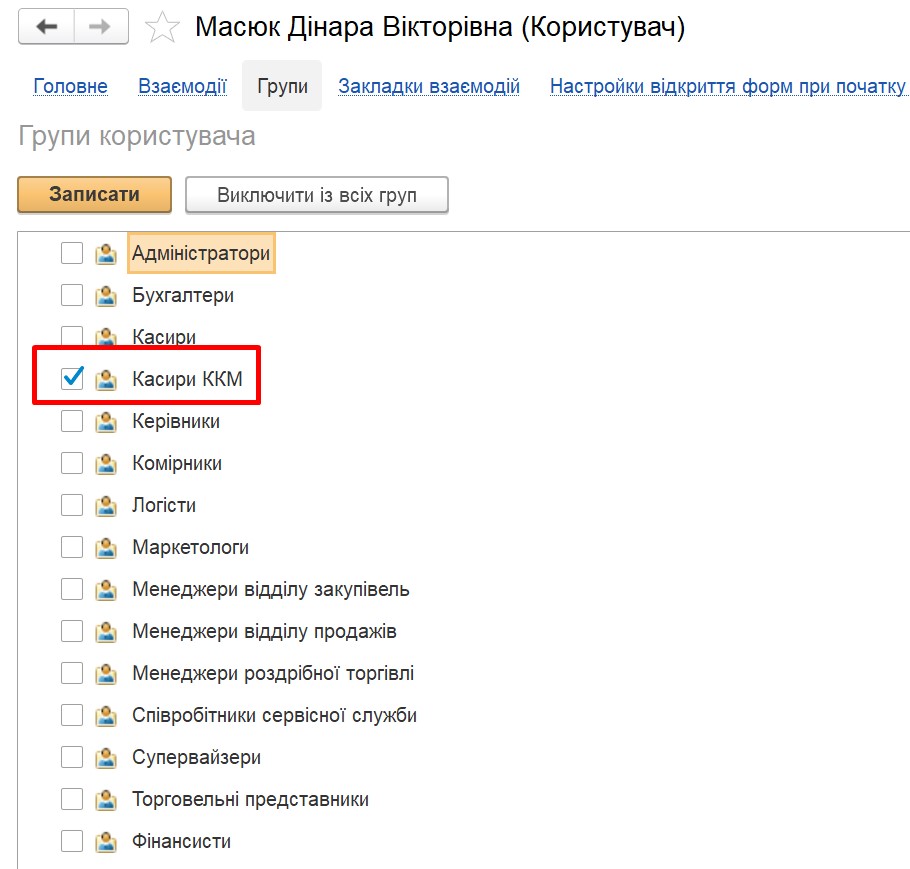Select Торговельні представники row label

pyautogui.click(x=250, y=799)
